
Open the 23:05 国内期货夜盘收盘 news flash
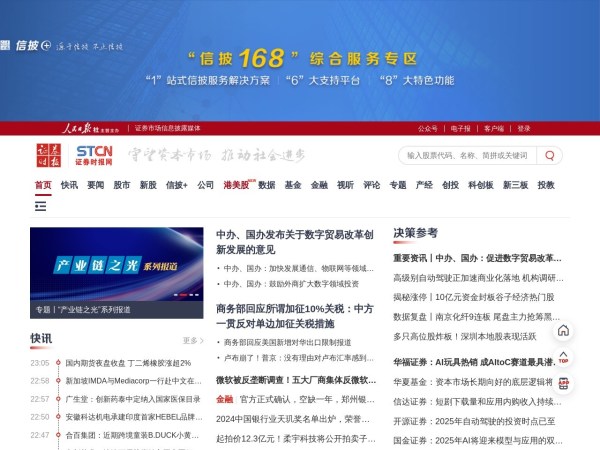click(128, 363)
